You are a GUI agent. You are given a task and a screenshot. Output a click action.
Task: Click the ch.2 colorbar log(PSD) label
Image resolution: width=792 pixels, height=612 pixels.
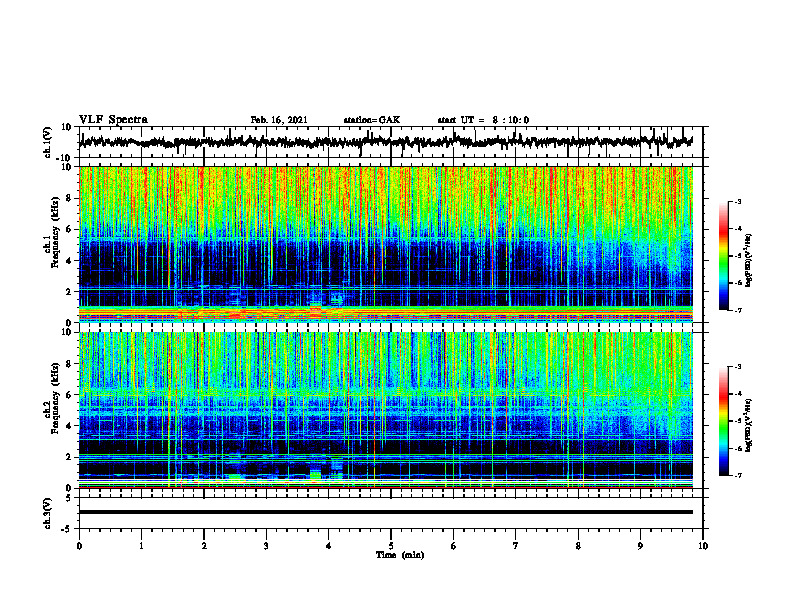(x=749, y=425)
